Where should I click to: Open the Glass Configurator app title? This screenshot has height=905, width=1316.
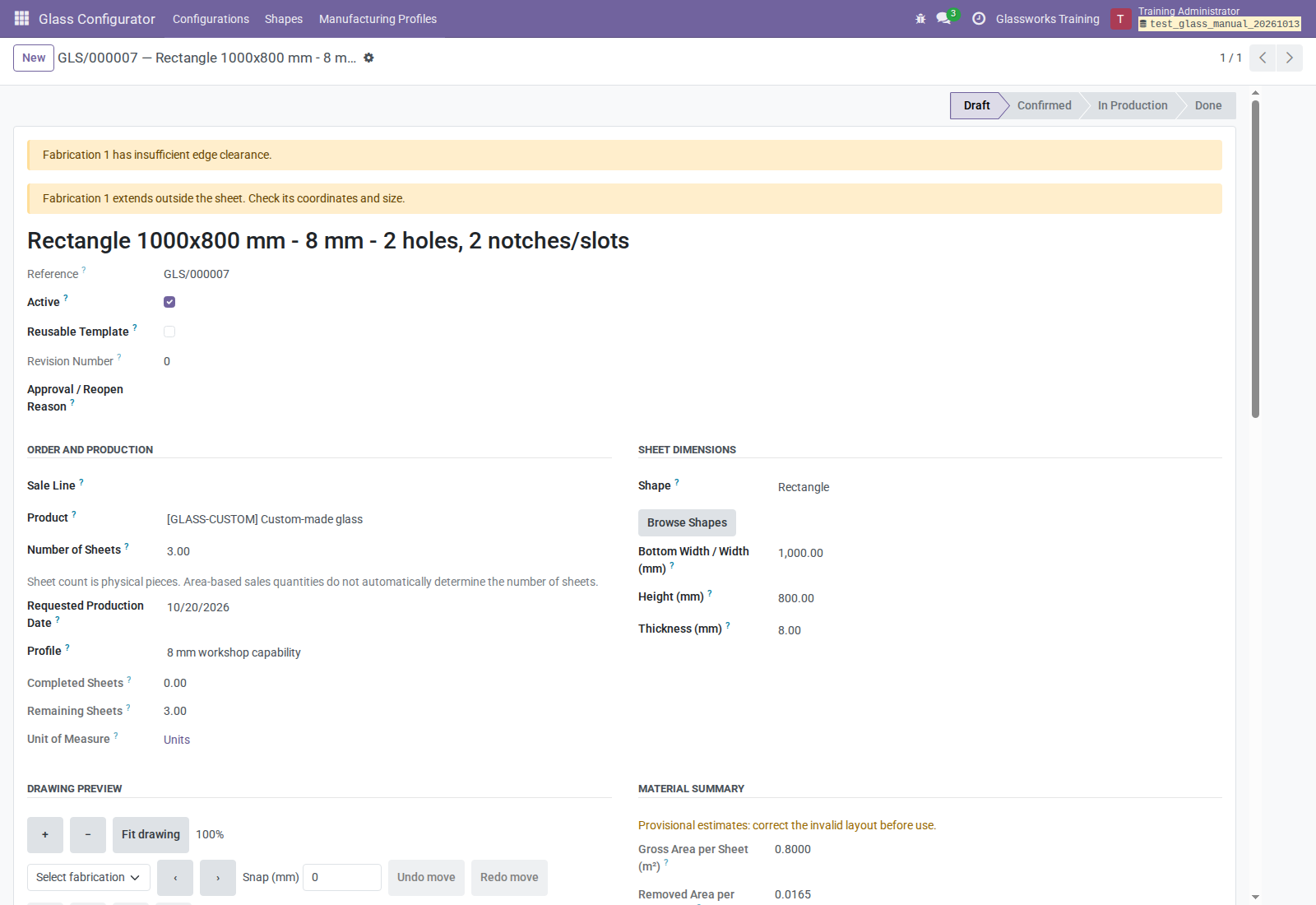click(97, 19)
